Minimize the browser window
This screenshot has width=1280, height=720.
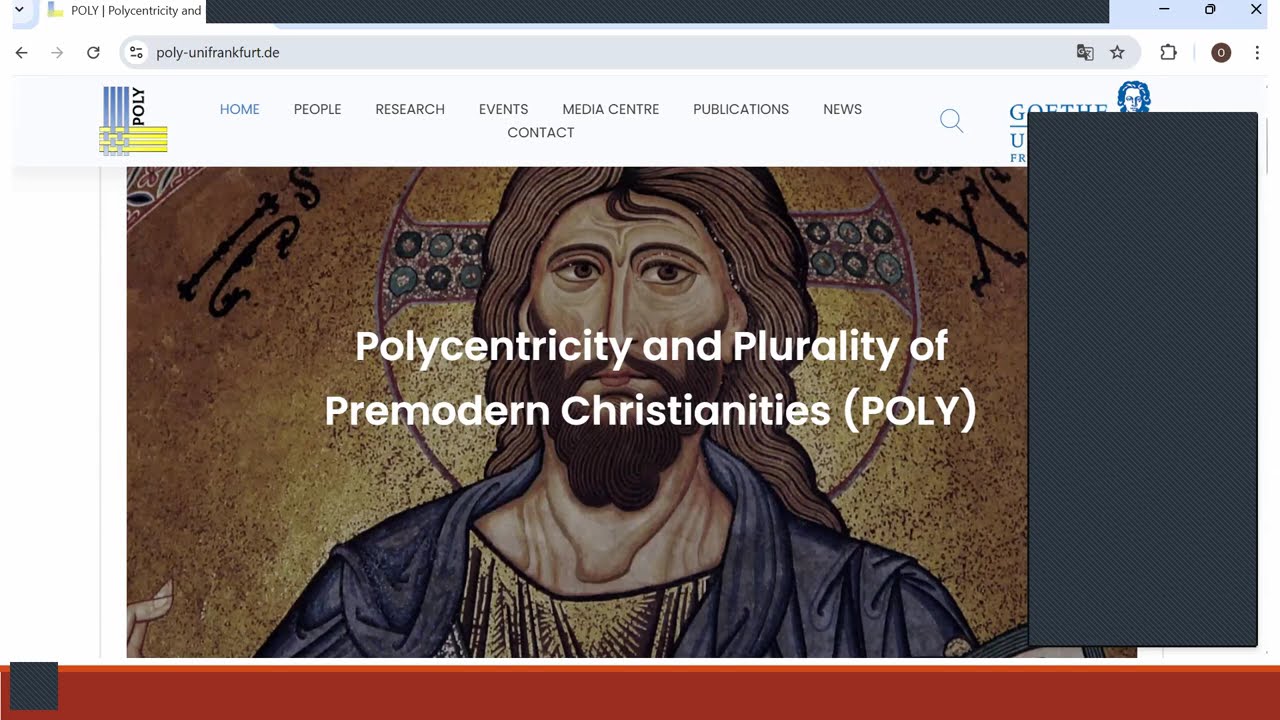[1164, 10]
